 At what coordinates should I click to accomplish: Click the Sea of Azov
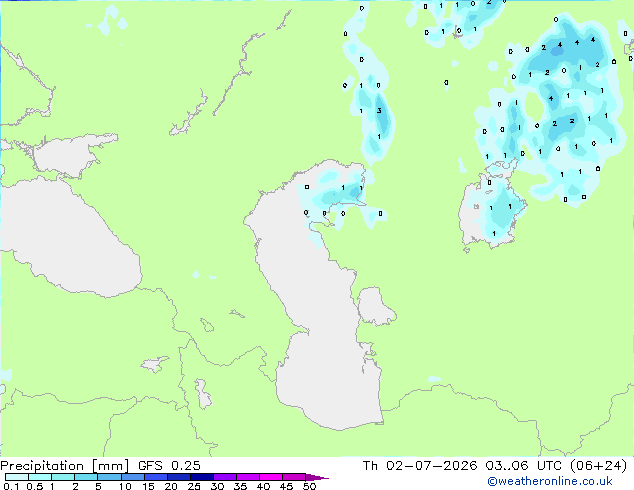[x=69, y=156]
